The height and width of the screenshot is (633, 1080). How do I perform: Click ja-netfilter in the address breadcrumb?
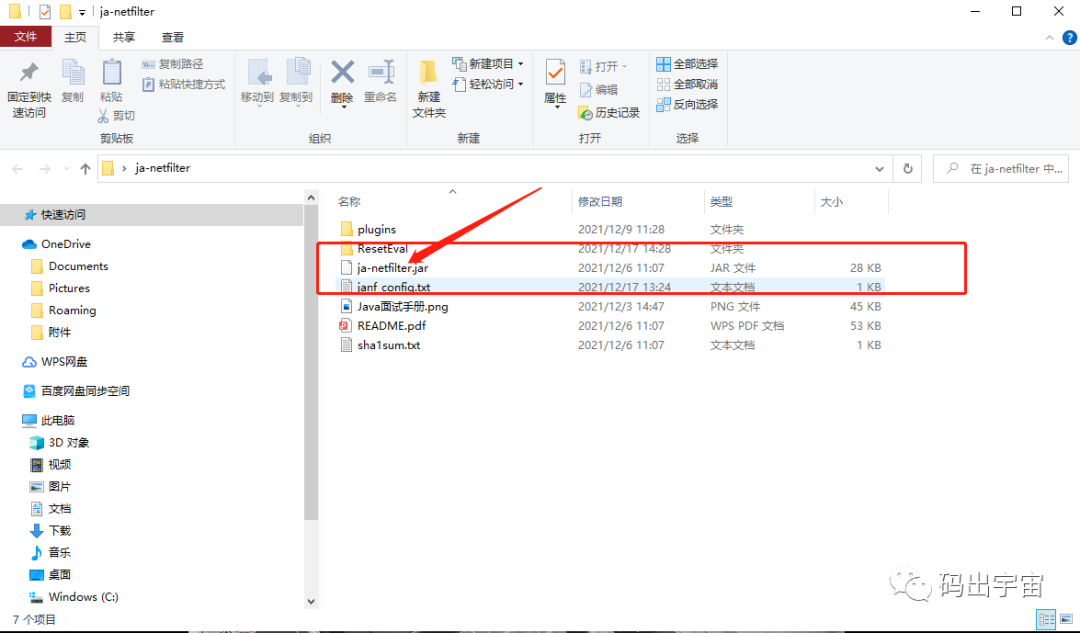[x=163, y=168]
